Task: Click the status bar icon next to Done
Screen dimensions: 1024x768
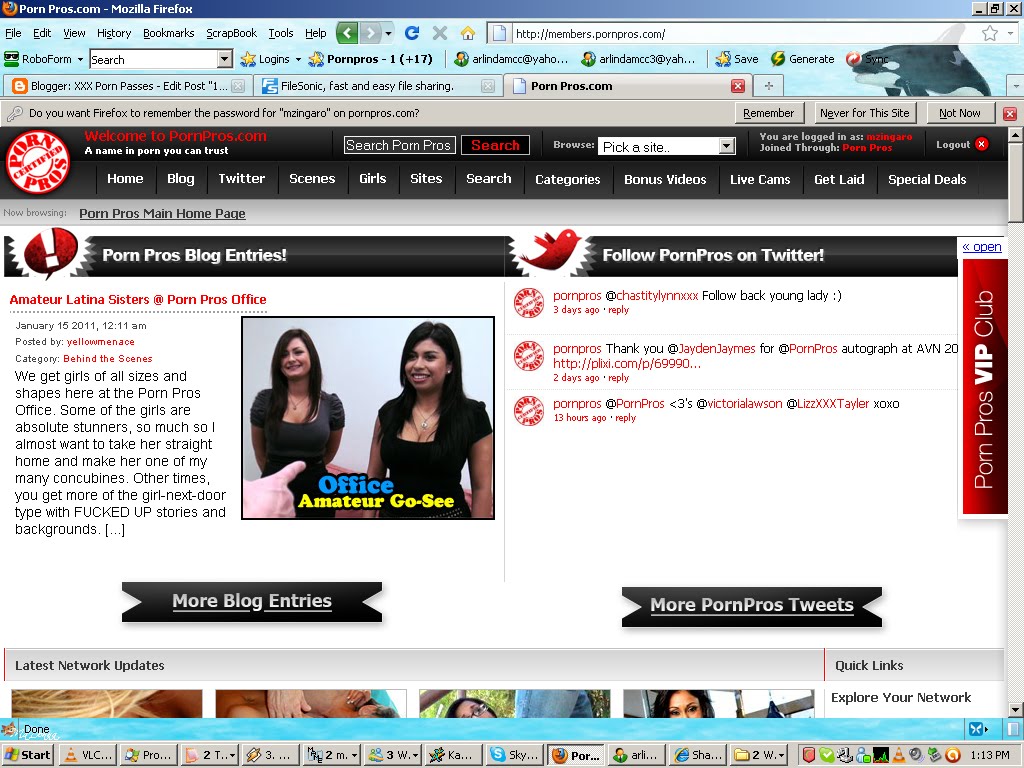Action: coord(9,729)
